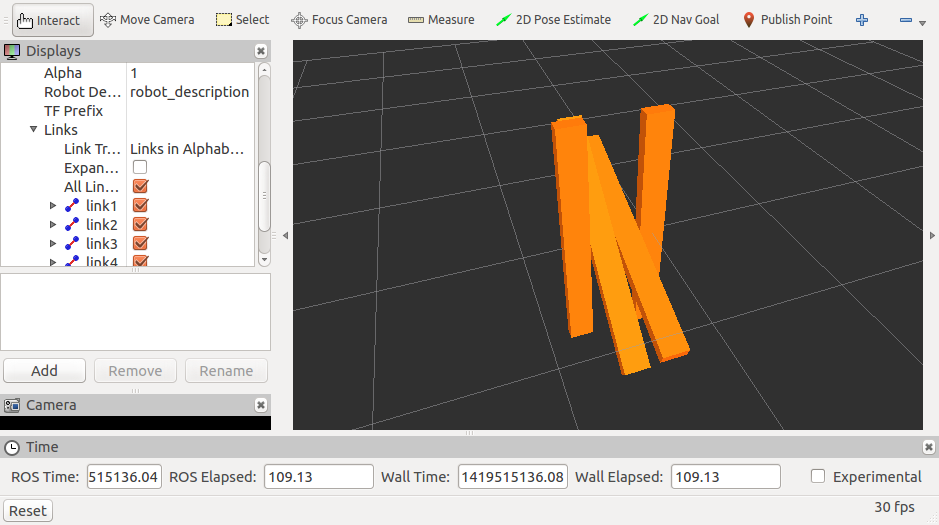The image size is (939, 525).
Task: Click the ROS Time field
Action: tap(124, 477)
